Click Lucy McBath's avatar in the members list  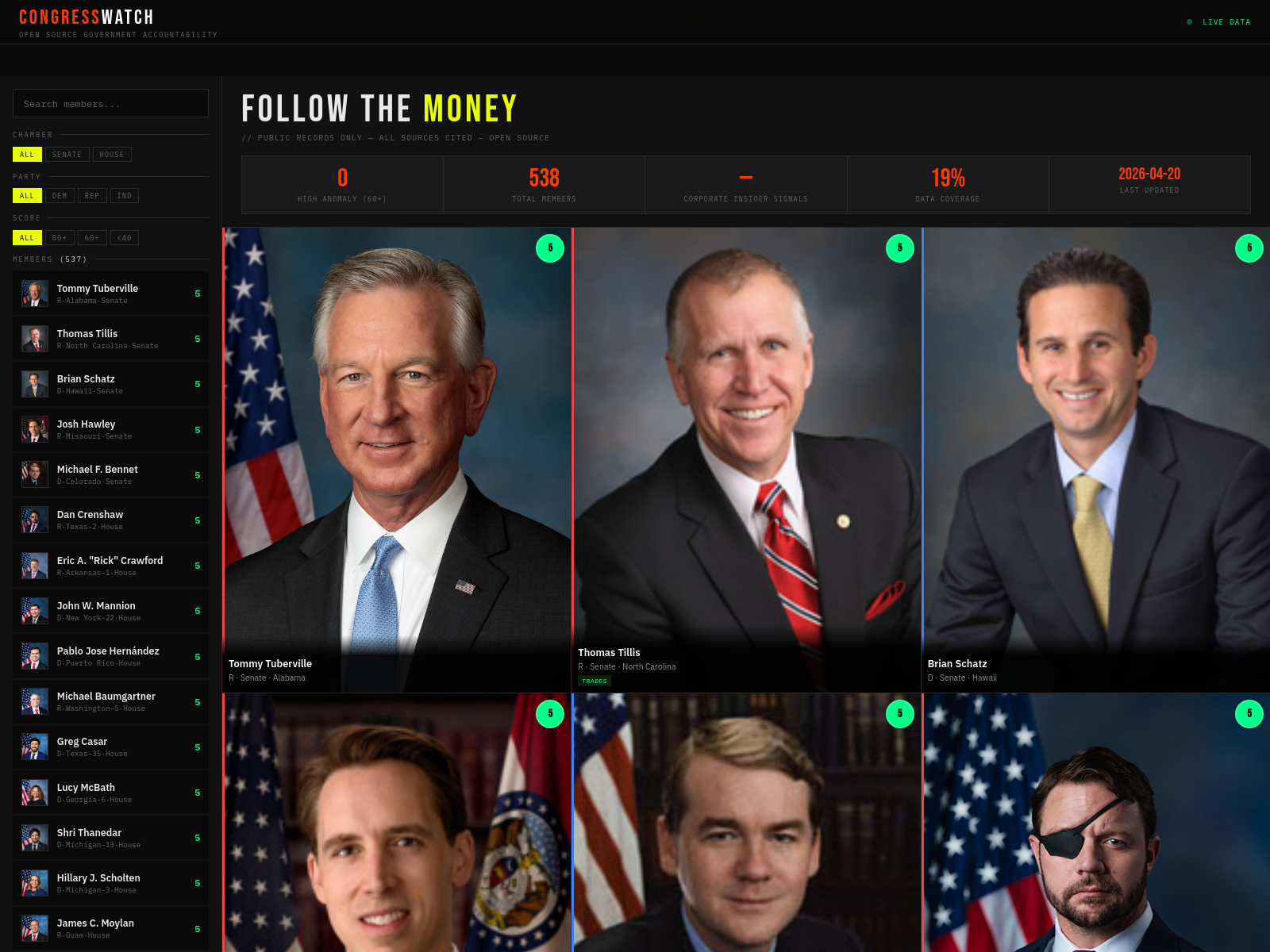point(35,793)
